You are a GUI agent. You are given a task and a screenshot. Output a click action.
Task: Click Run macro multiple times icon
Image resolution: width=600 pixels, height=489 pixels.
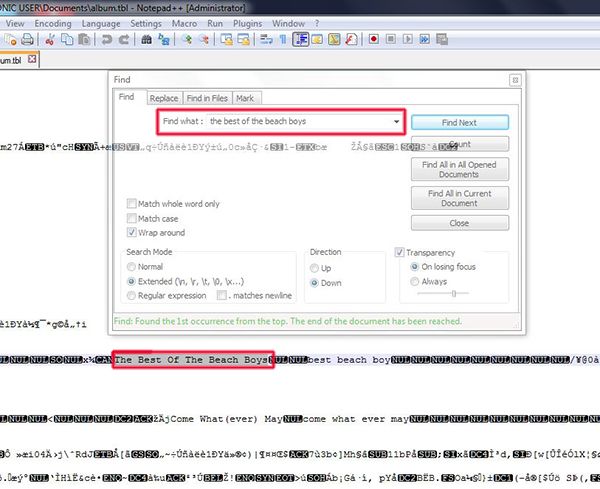(x=425, y=39)
